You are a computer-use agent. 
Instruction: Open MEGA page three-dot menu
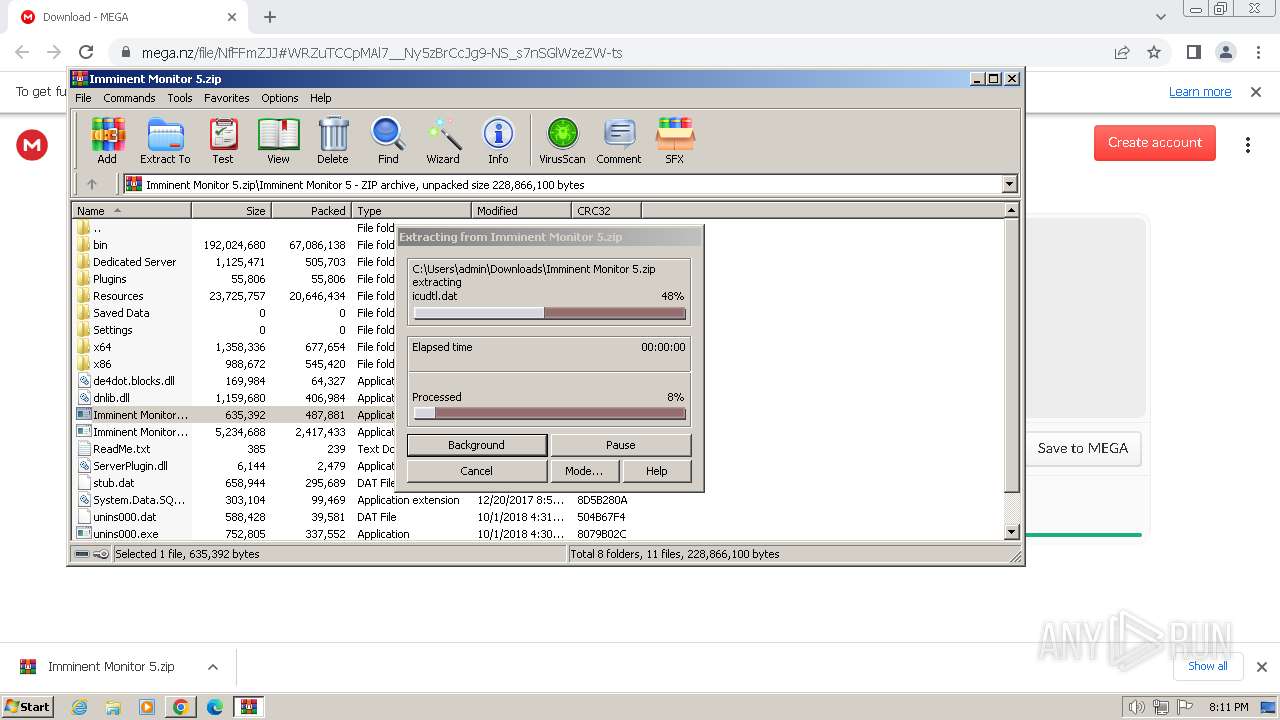coord(1247,145)
